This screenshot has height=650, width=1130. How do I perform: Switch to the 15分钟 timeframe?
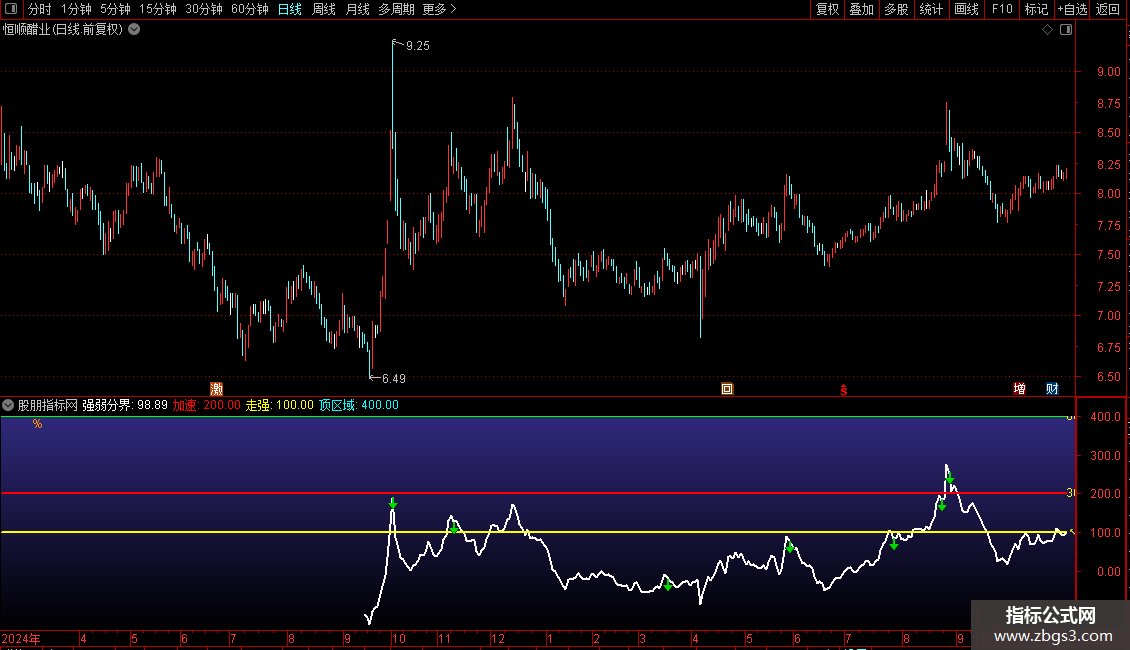click(x=158, y=9)
